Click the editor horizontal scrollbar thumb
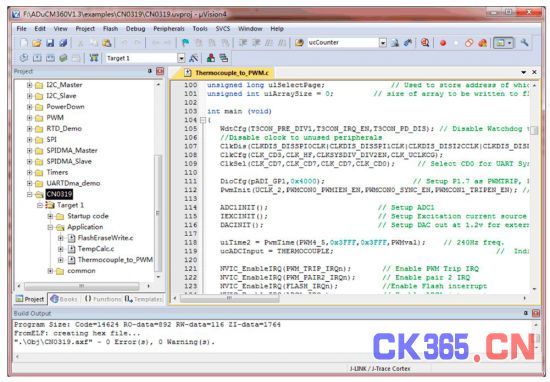The width and height of the screenshot is (550, 382). [230, 299]
